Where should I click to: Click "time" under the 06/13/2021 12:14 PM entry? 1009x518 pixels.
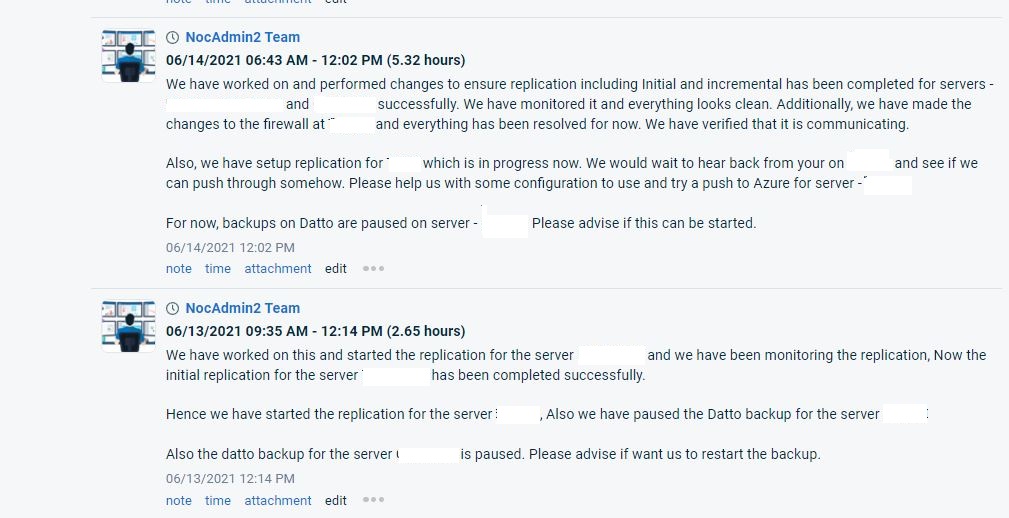pos(218,500)
